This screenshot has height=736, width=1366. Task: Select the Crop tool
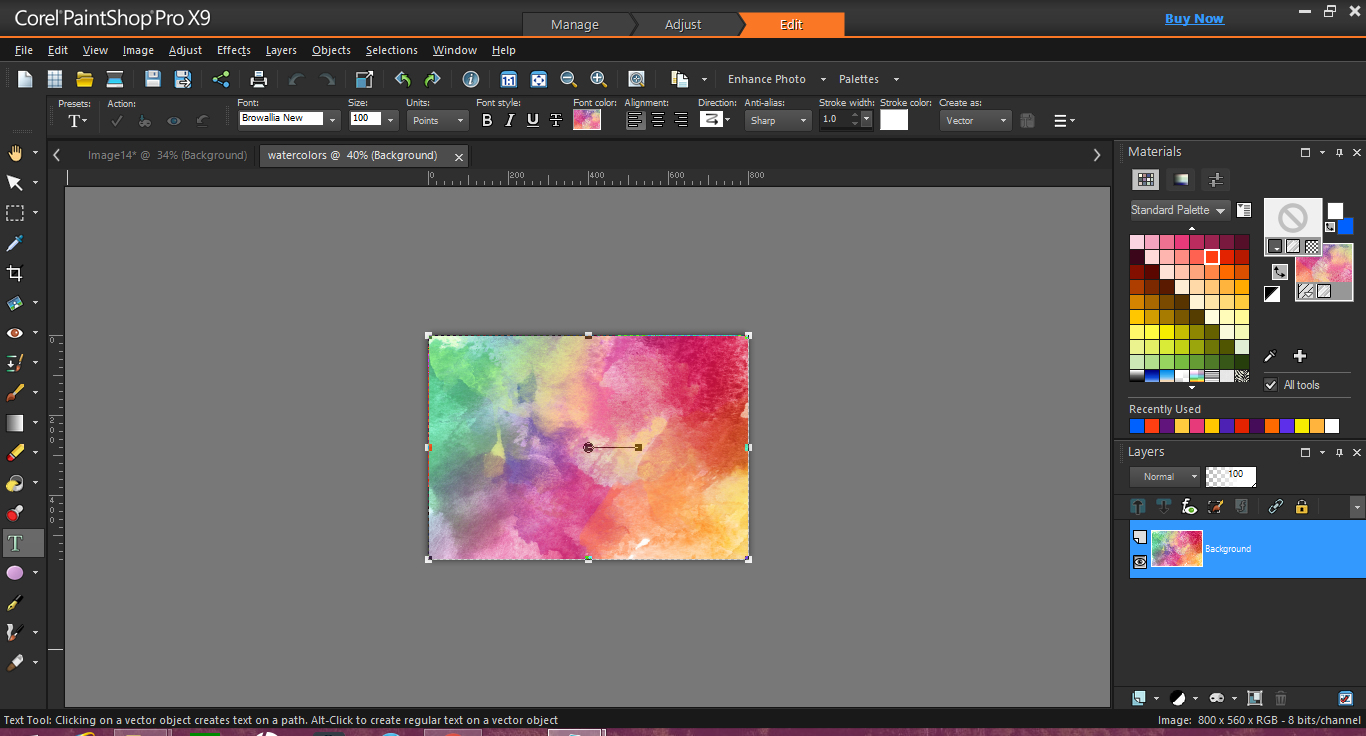pos(15,273)
